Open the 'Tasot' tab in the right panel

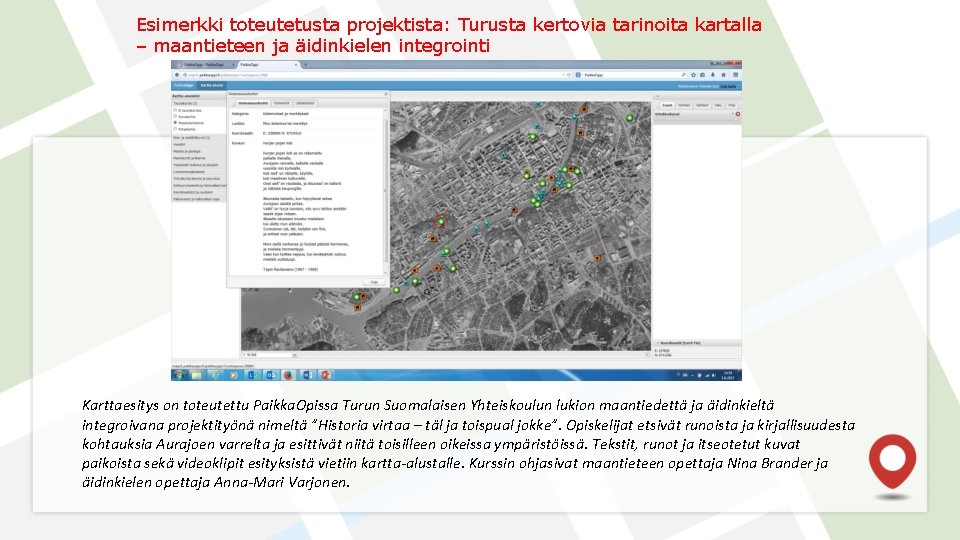point(667,105)
